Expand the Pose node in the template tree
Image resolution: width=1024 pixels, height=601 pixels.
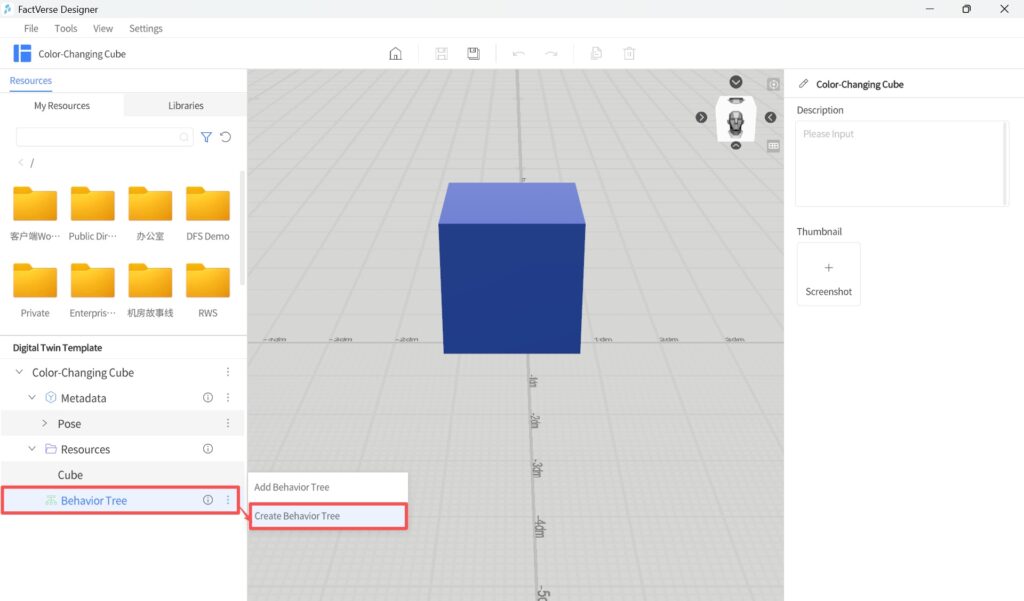click(x=44, y=423)
